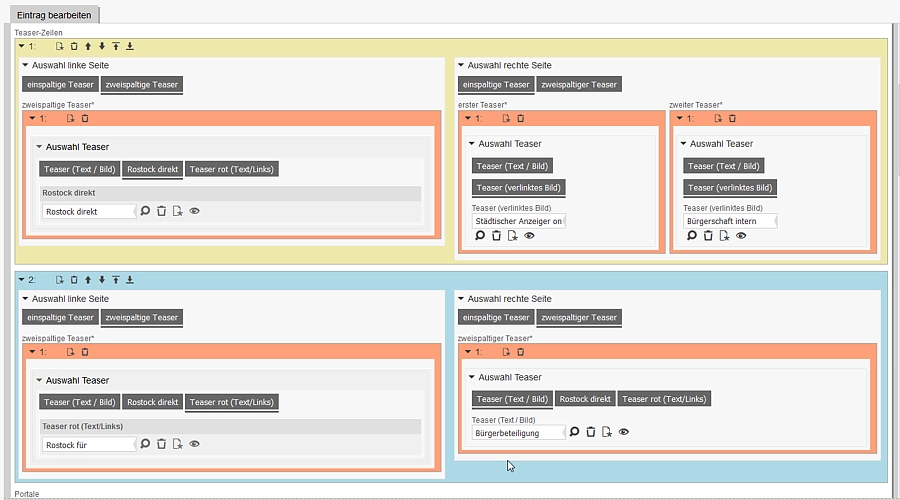This screenshot has width=900, height=500.
Task: Collapse Auswahl rechte Seite in row 2
Action: tap(461, 299)
